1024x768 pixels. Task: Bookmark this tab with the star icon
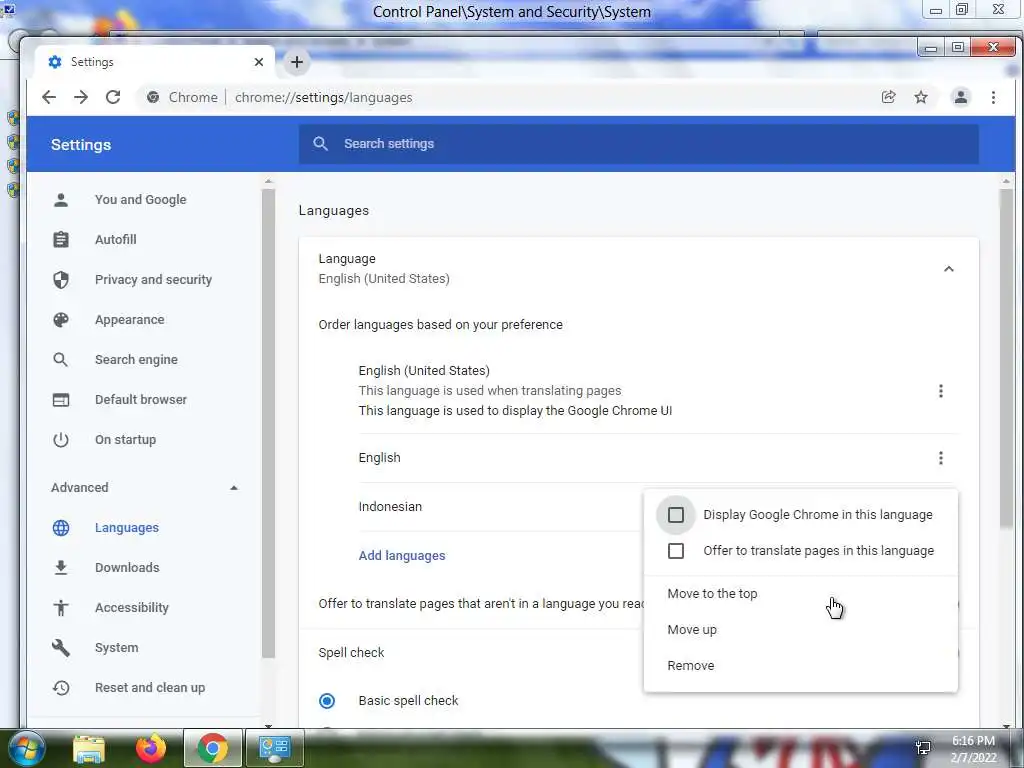pyautogui.click(x=921, y=97)
